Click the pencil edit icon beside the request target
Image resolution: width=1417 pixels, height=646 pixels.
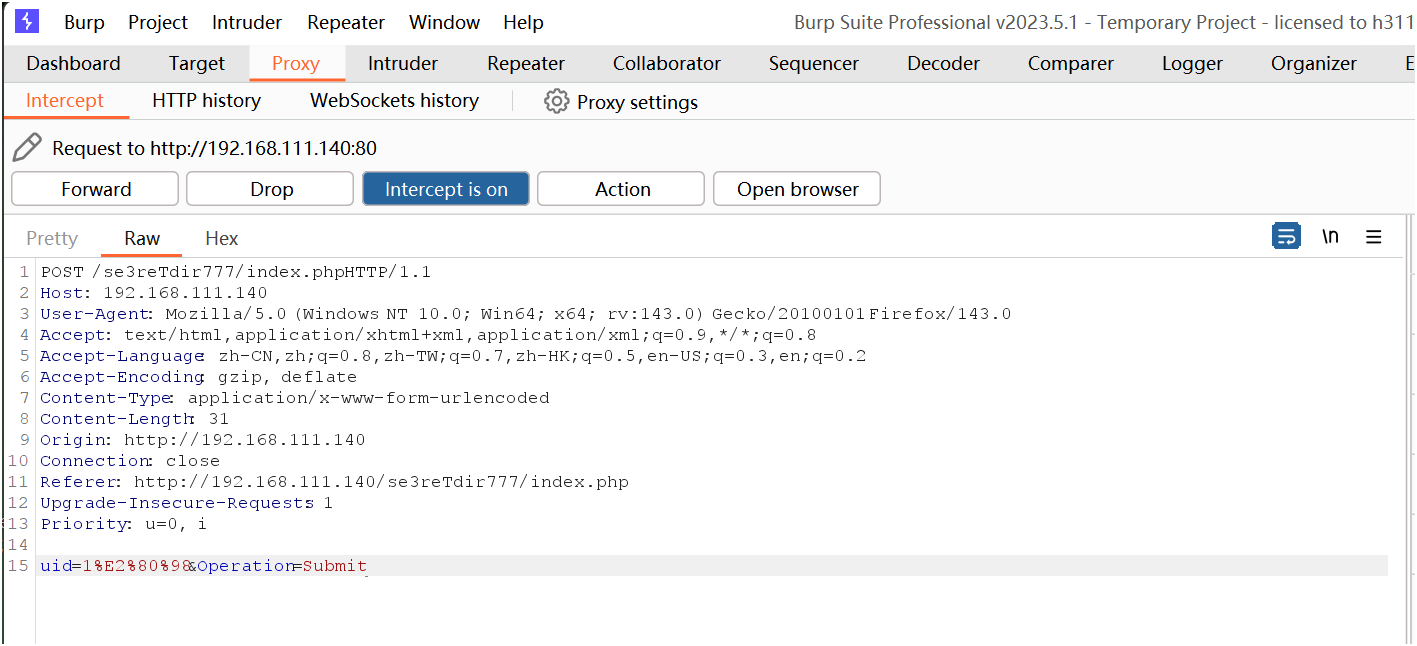click(27, 147)
